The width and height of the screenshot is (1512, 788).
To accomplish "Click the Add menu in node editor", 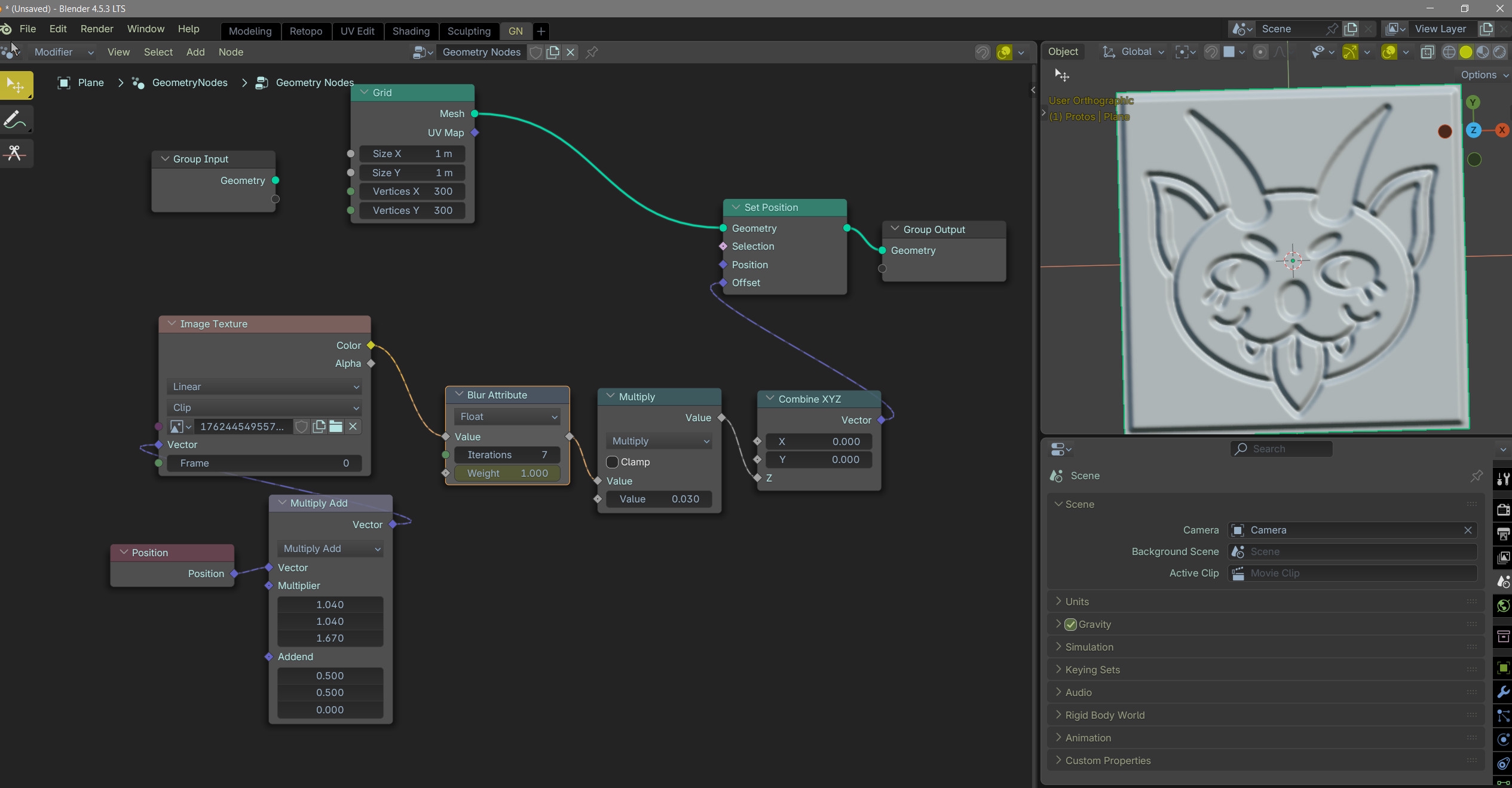I will pos(195,52).
